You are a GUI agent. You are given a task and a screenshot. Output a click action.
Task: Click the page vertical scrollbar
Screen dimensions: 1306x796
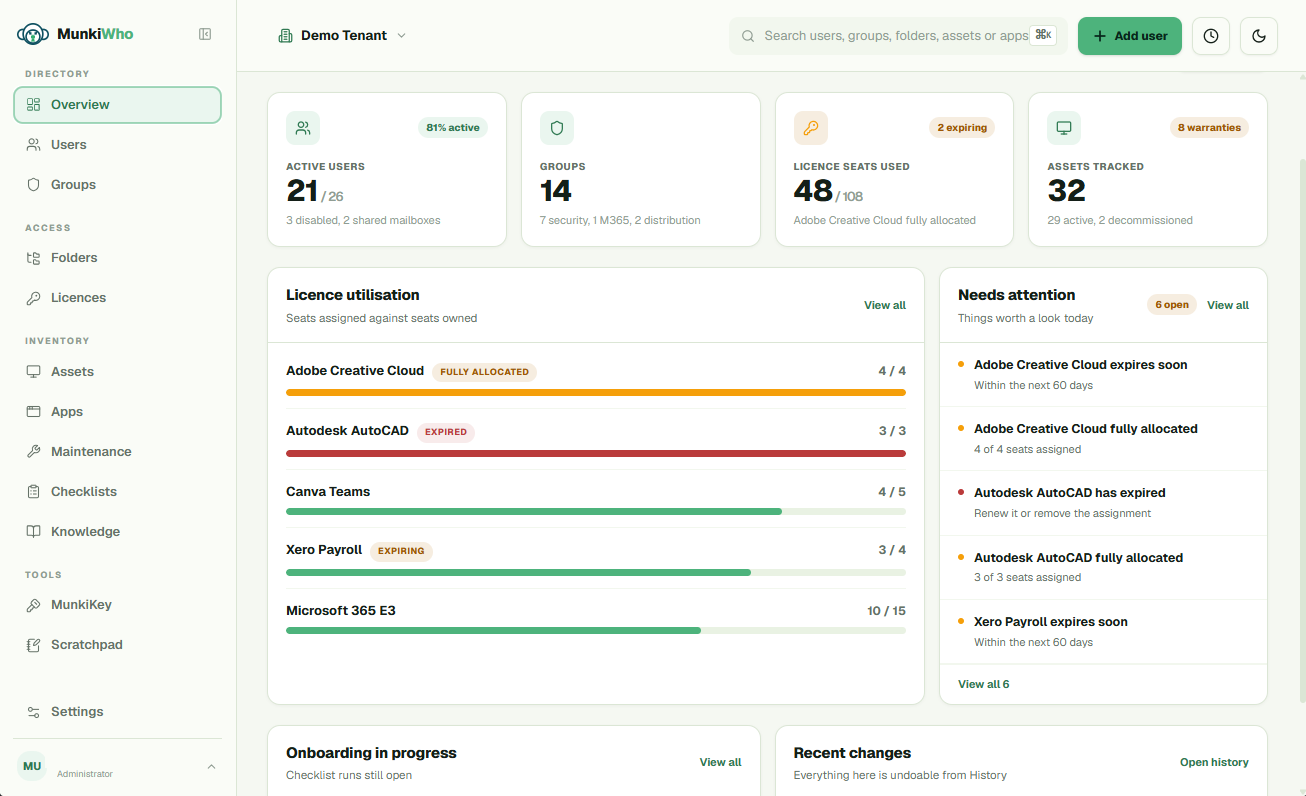pyautogui.click(x=1301, y=430)
